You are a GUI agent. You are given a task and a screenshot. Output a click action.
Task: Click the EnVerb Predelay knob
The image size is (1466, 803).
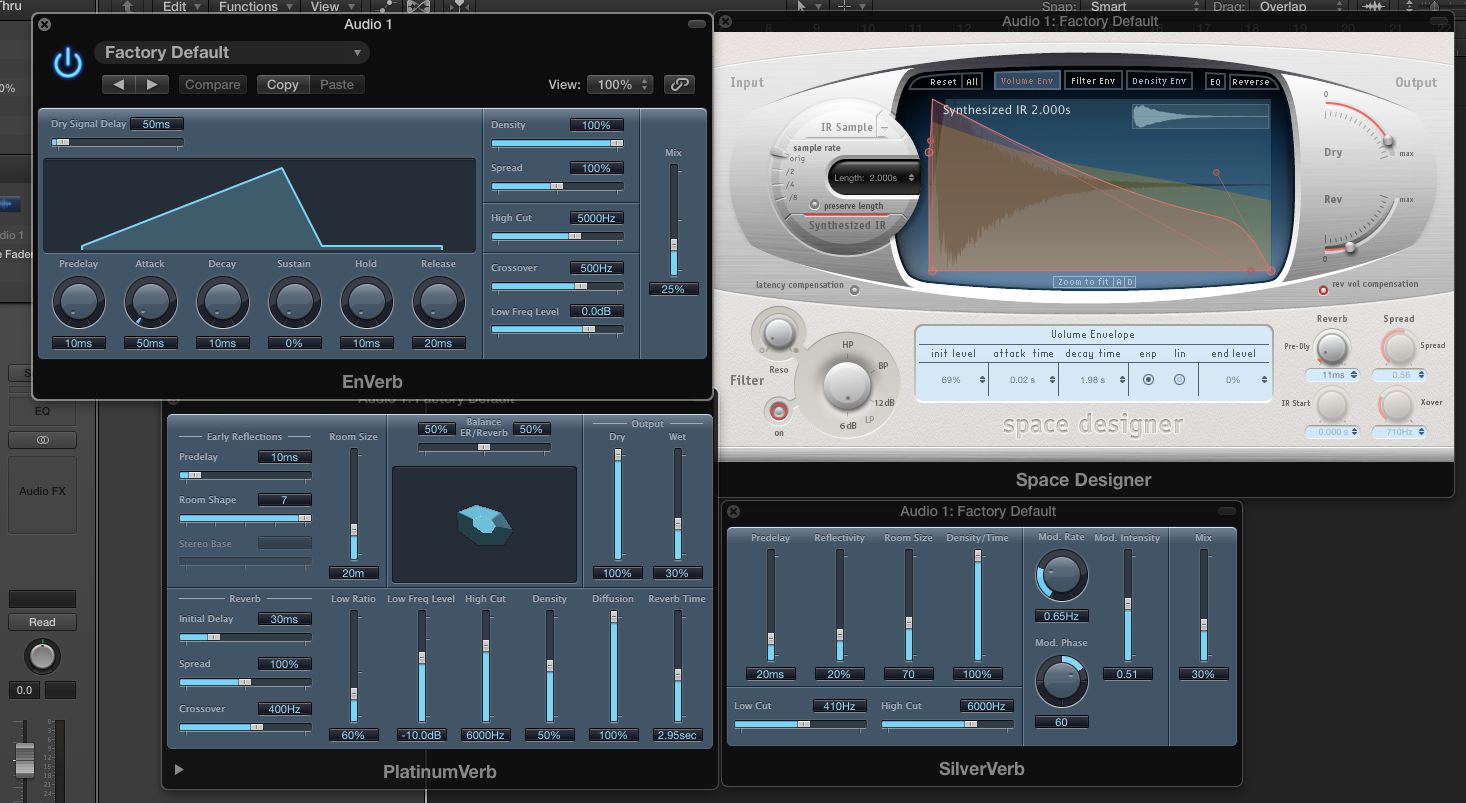[79, 301]
